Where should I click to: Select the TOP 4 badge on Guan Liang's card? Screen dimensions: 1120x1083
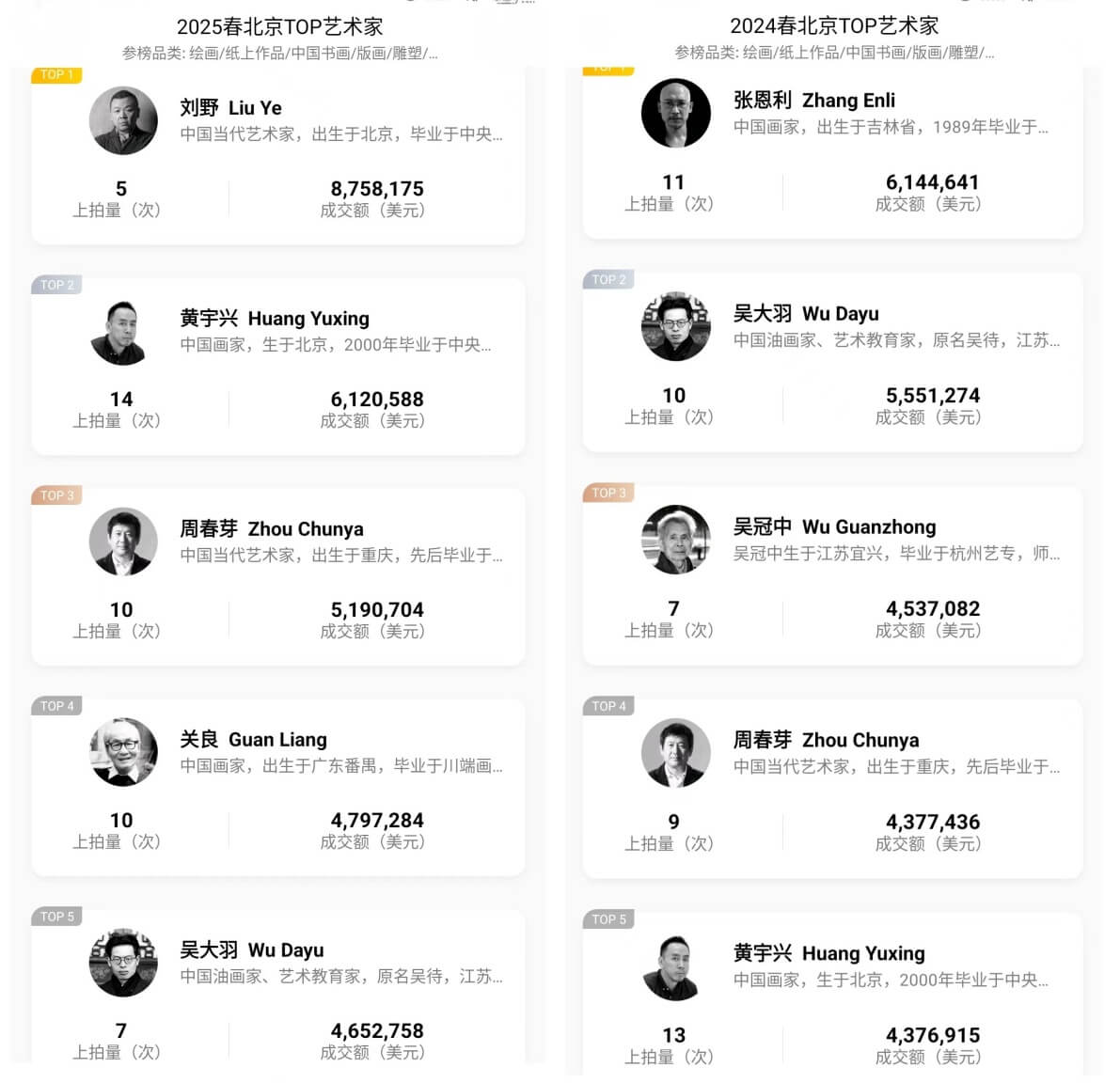[57, 706]
